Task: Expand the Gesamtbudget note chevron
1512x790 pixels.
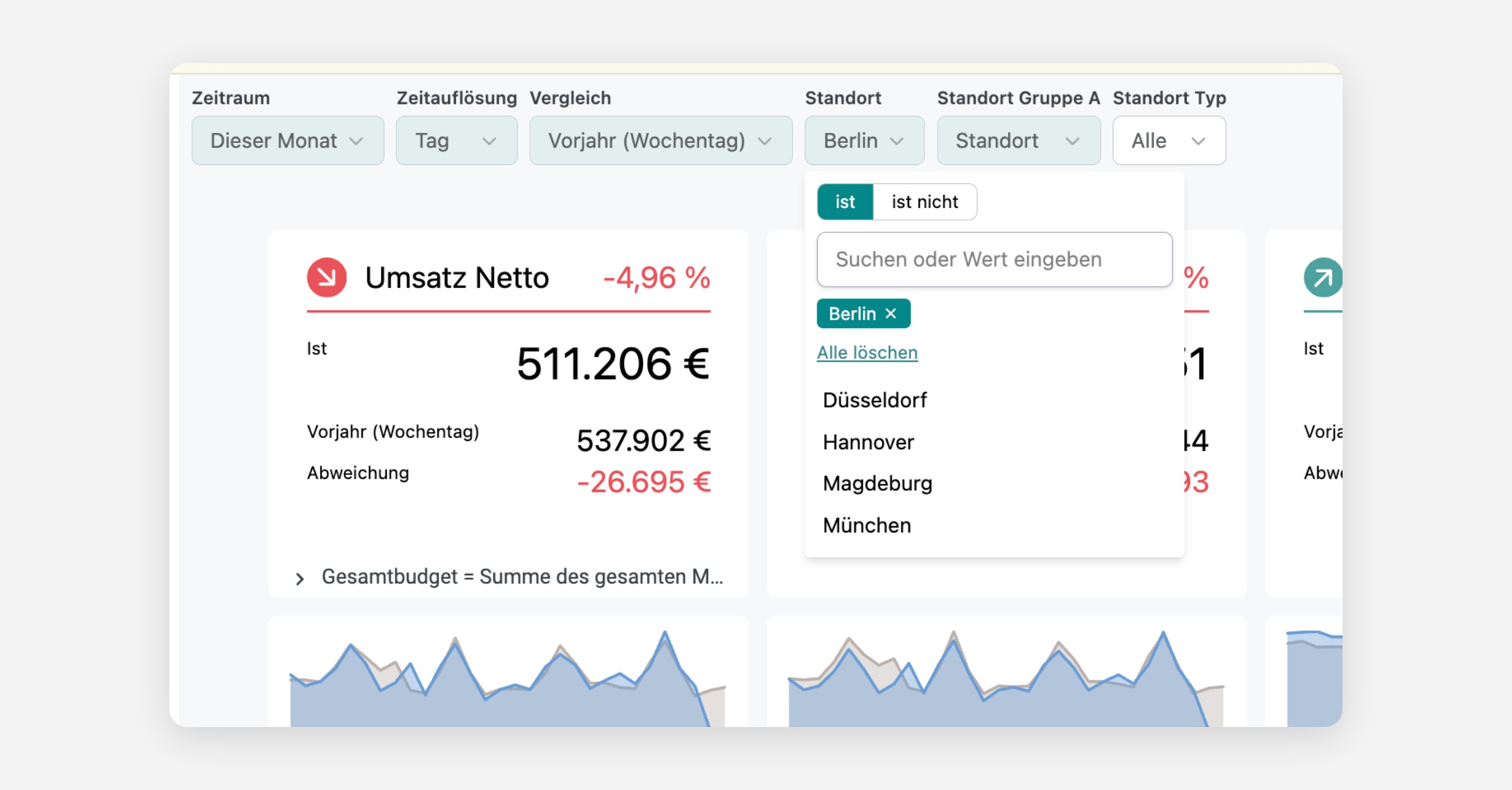Action: click(x=300, y=578)
